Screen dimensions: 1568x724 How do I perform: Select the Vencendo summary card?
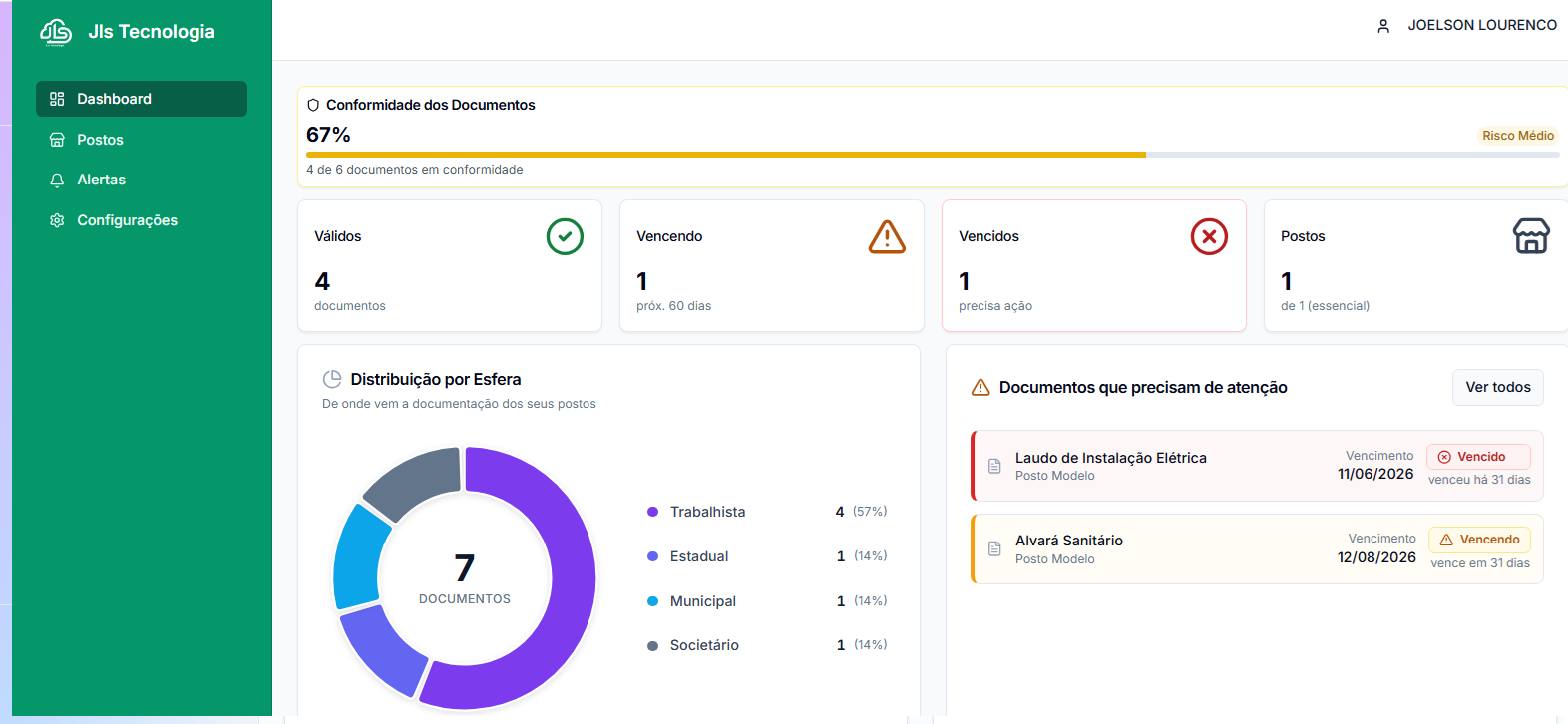pyautogui.click(x=772, y=265)
